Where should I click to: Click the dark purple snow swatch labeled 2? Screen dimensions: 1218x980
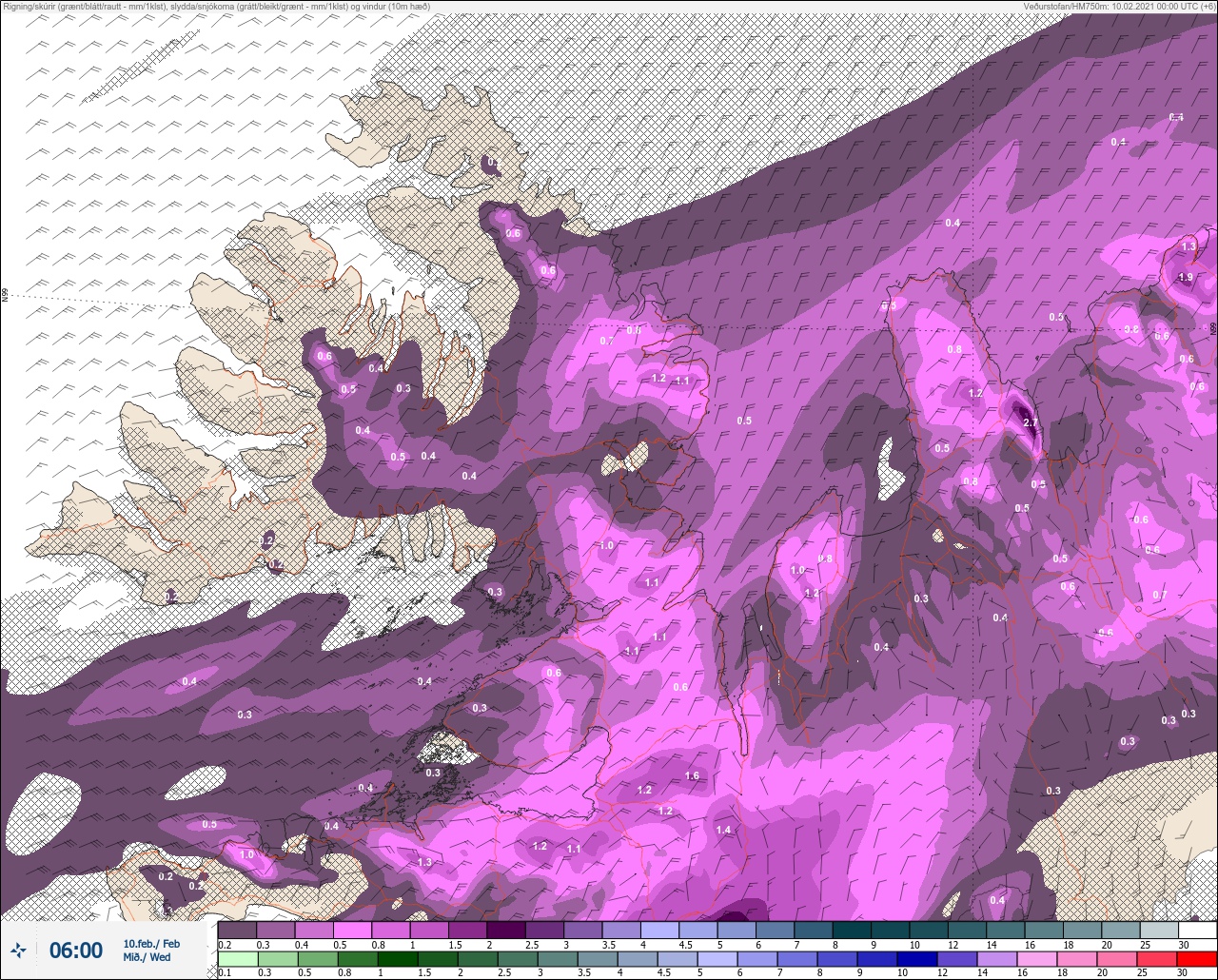tap(506, 930)
